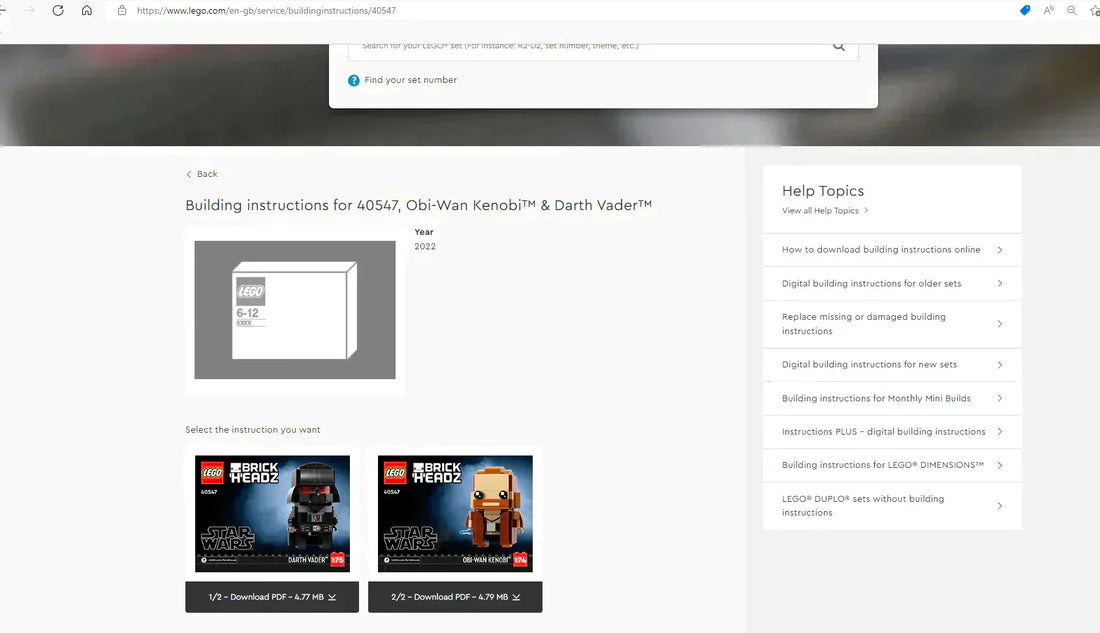Image resolution: width=1100 pixels, height=633 pixels.
Task: Open Digital building instructions for older sets
Action: pos(891,283)
